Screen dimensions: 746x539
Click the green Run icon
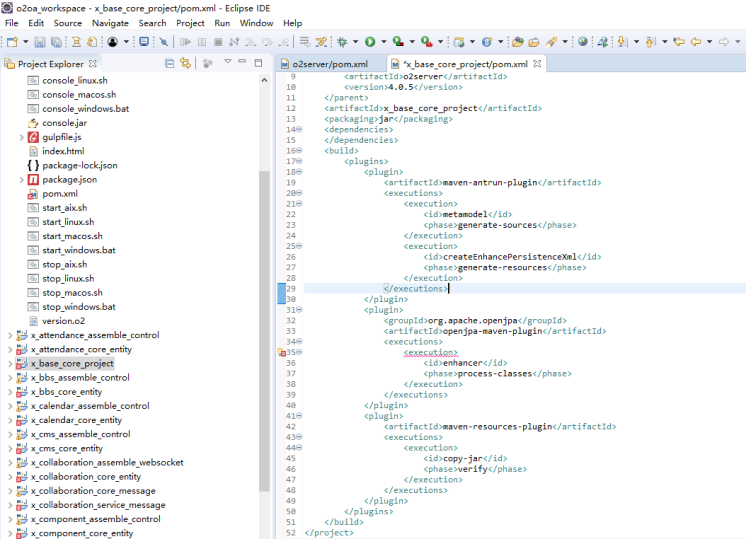pos(370,42)
